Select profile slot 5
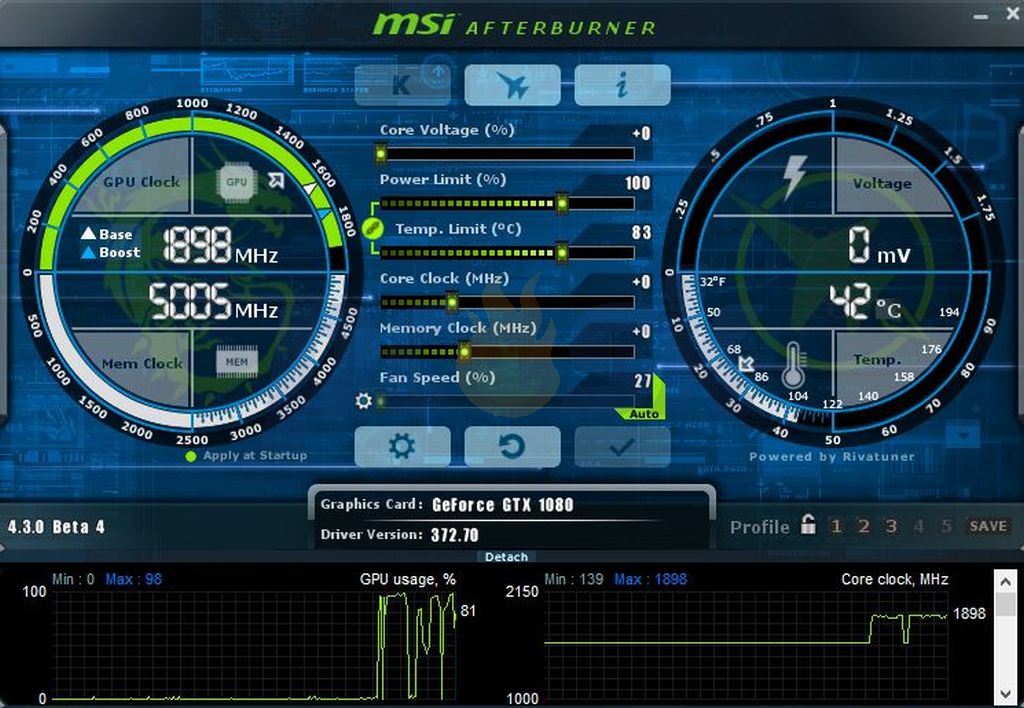Screen dimensions: 1024x708 [946, 526]
